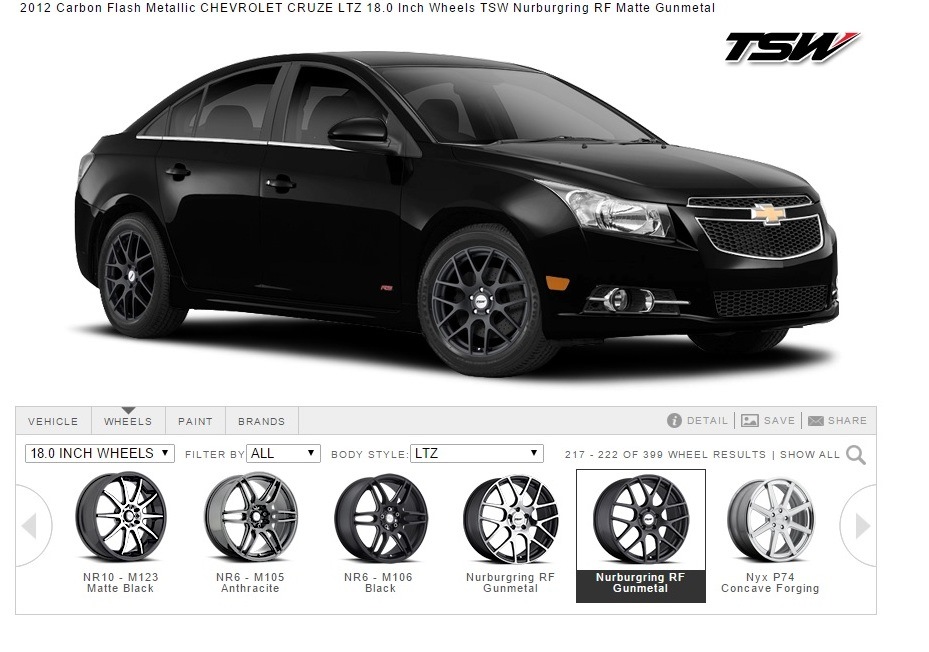Screen dimensions: 929x652
Task: Expand the FILTER BY dropdown set to ALL
Action: 283,453
